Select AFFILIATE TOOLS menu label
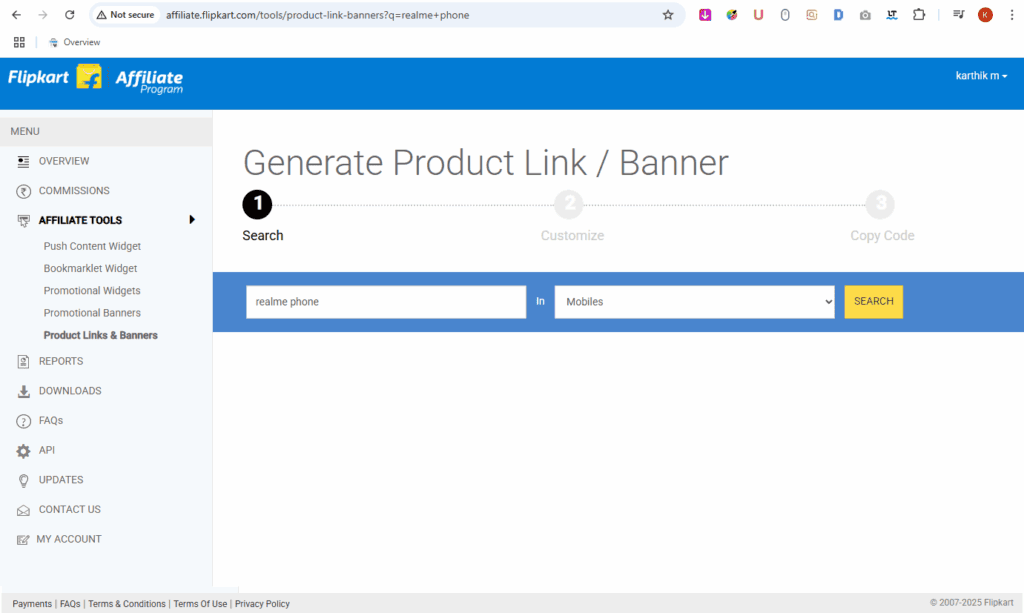 (80, 220)
